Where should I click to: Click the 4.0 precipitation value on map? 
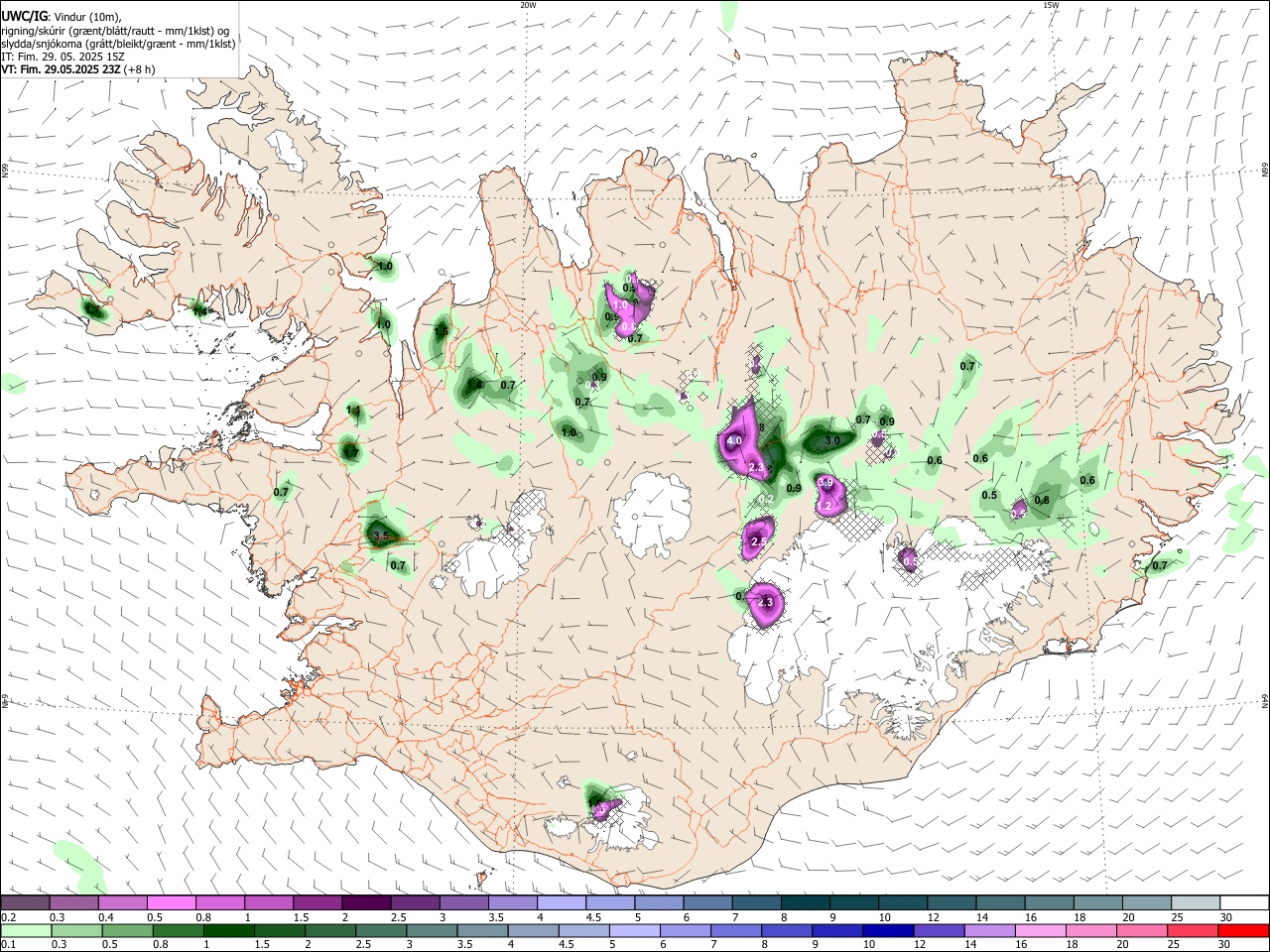coord(734,440)
